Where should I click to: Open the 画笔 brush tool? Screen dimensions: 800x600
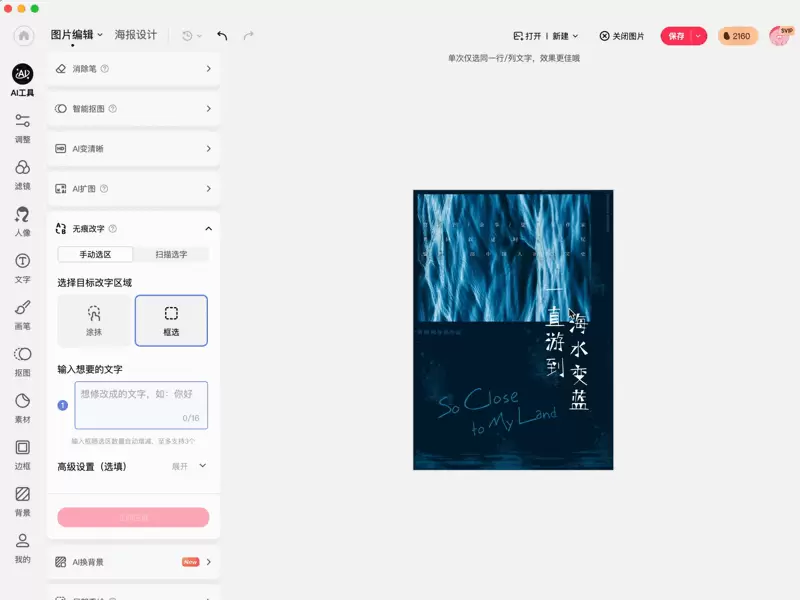(x=22, y=313)
